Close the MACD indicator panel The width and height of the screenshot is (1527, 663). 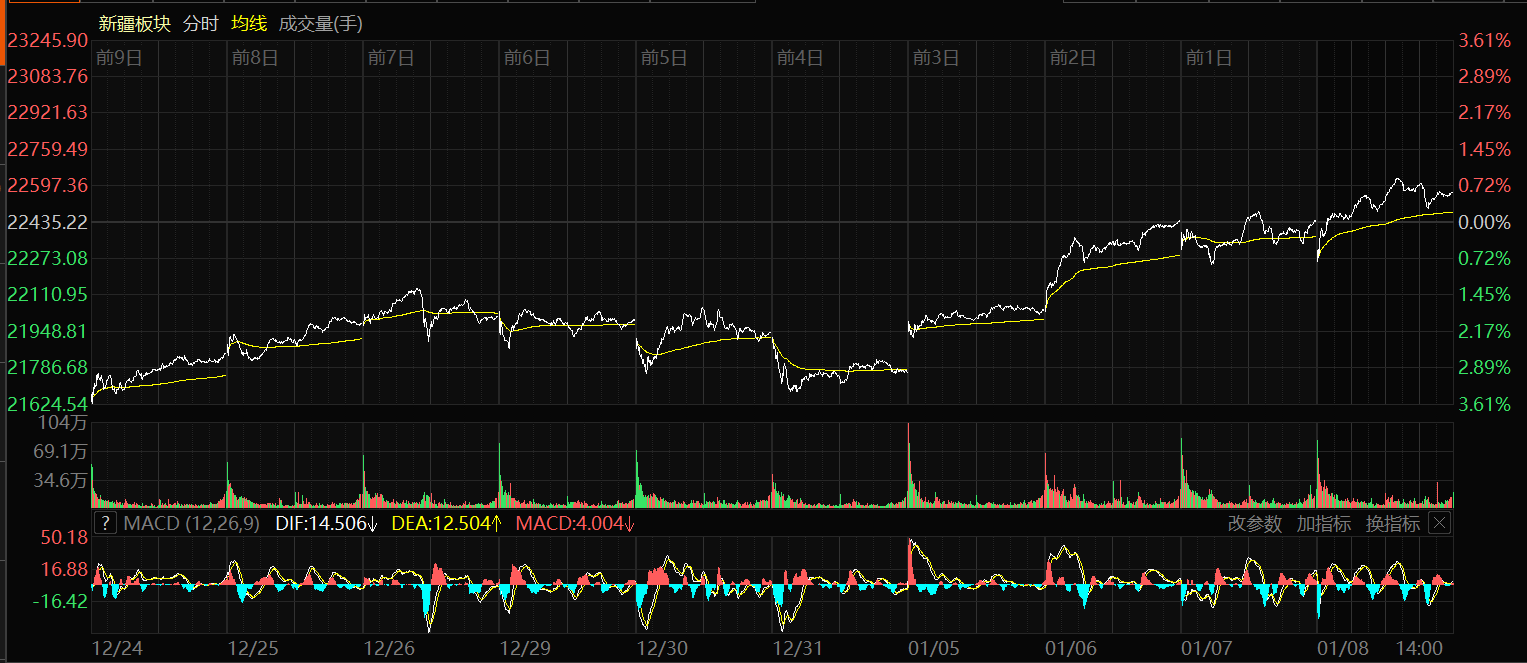pos(1439,523)
